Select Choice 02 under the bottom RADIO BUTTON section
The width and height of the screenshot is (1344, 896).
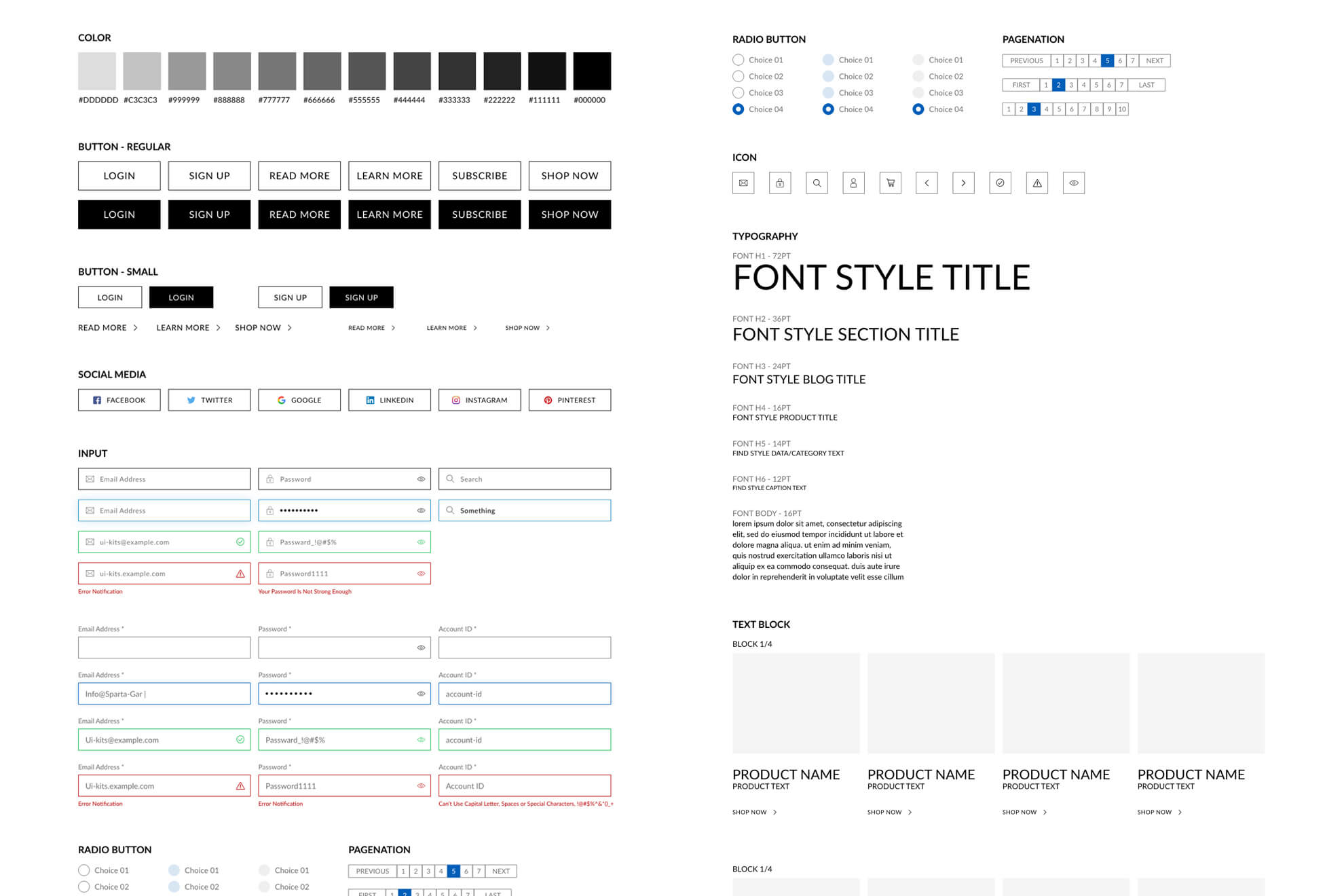(x=84, y=886)
